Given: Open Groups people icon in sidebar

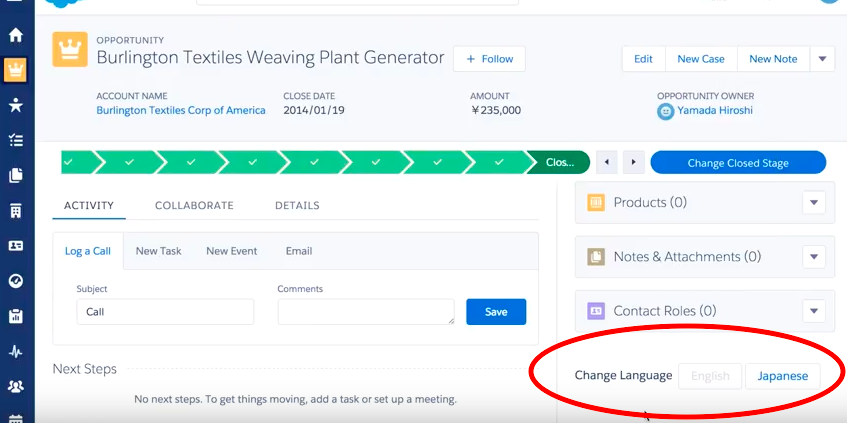Looking at the screenshot, I should coord(16,386).
